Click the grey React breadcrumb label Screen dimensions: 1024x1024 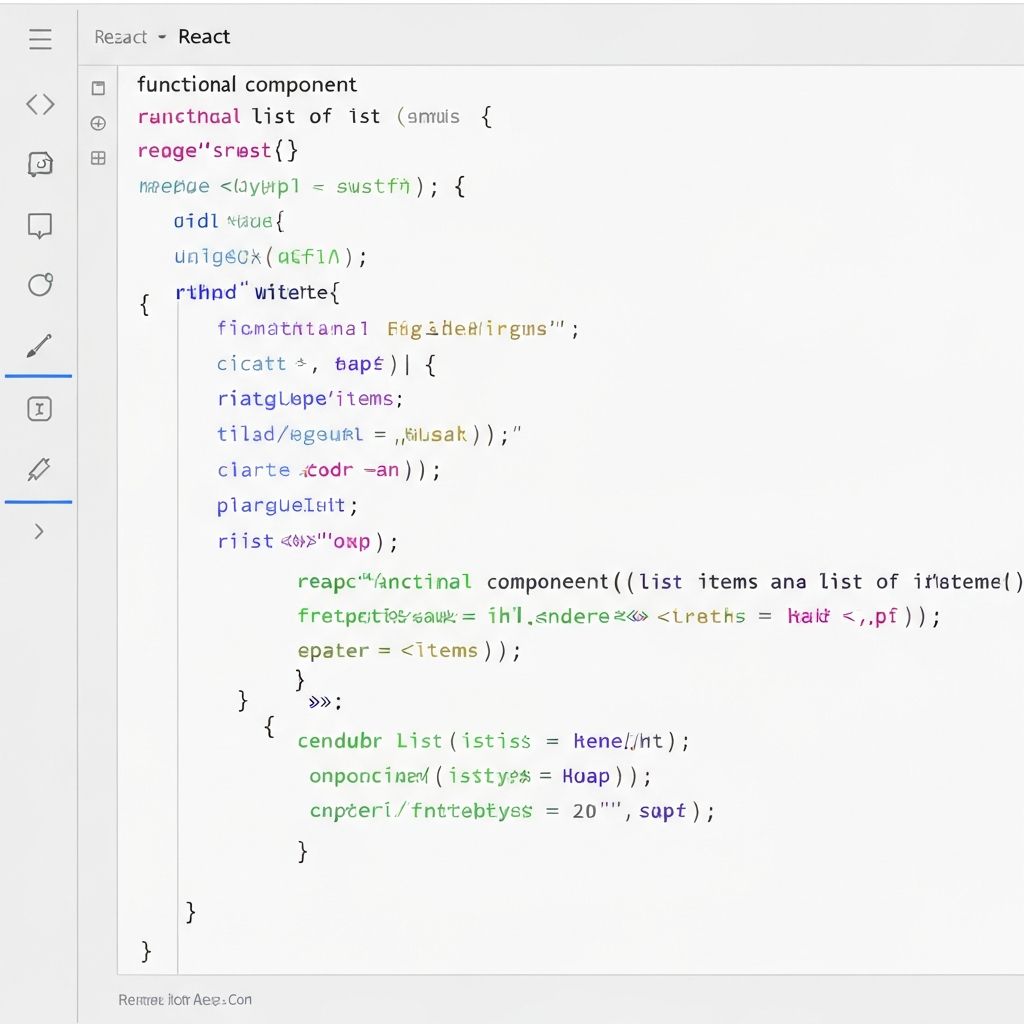click(x=120, y=37)
